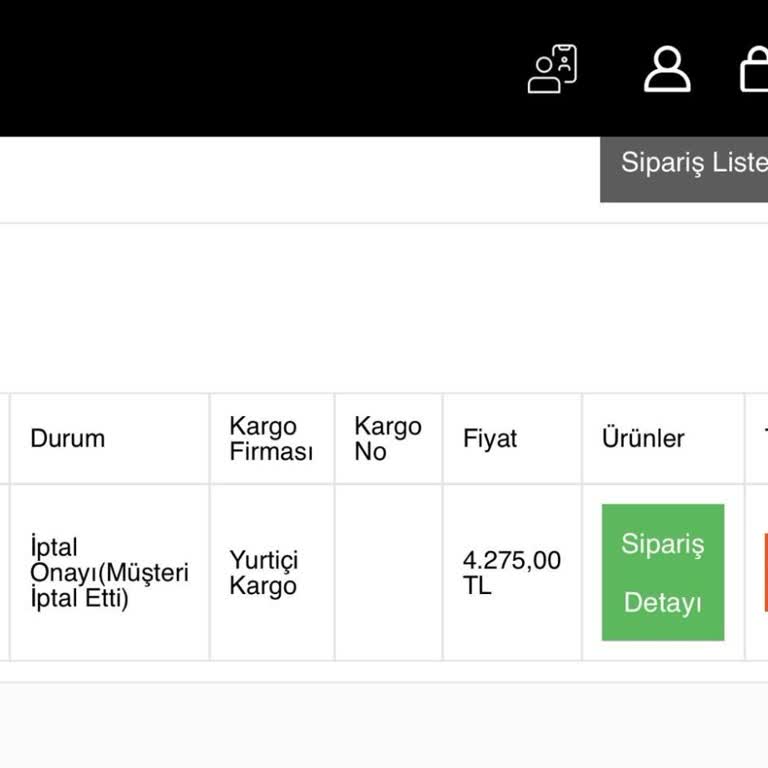Click the empty Kargo No cell
This screenshot has width=768, height=768.
coord(388,573)
